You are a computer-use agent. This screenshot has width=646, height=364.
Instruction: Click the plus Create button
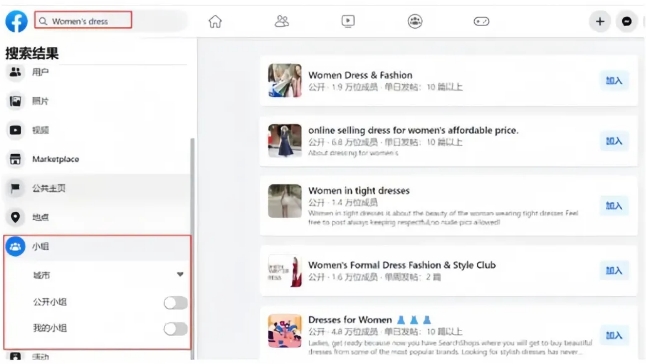click(600, 21)
